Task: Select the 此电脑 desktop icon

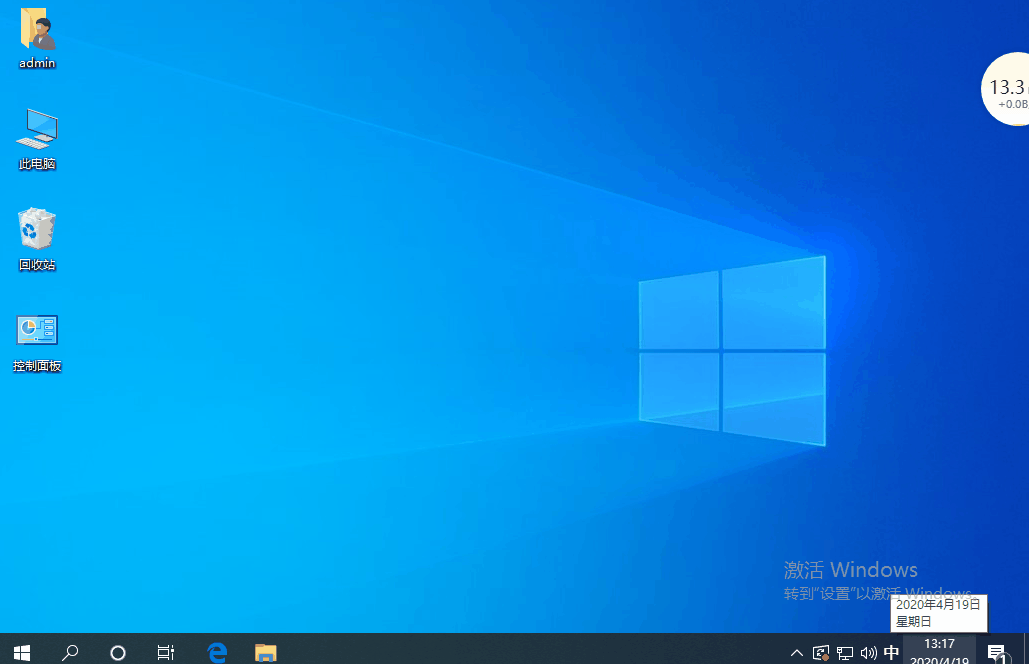Action: (x=37, y=129)
